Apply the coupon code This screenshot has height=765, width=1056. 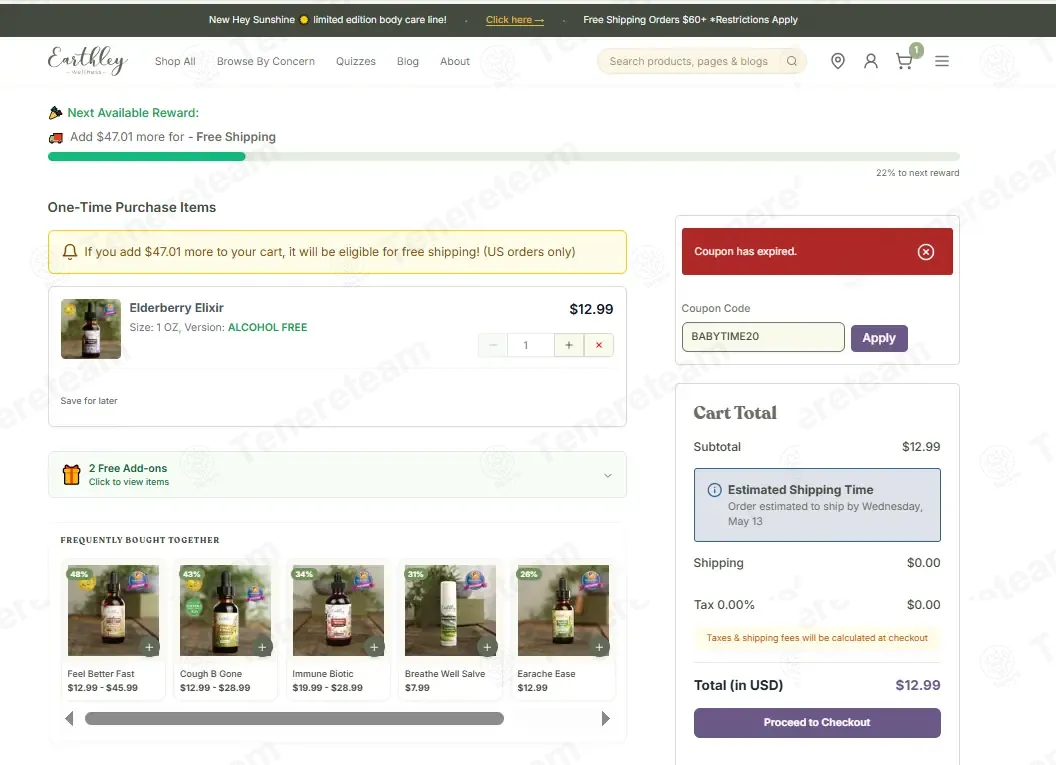(879, 338)
